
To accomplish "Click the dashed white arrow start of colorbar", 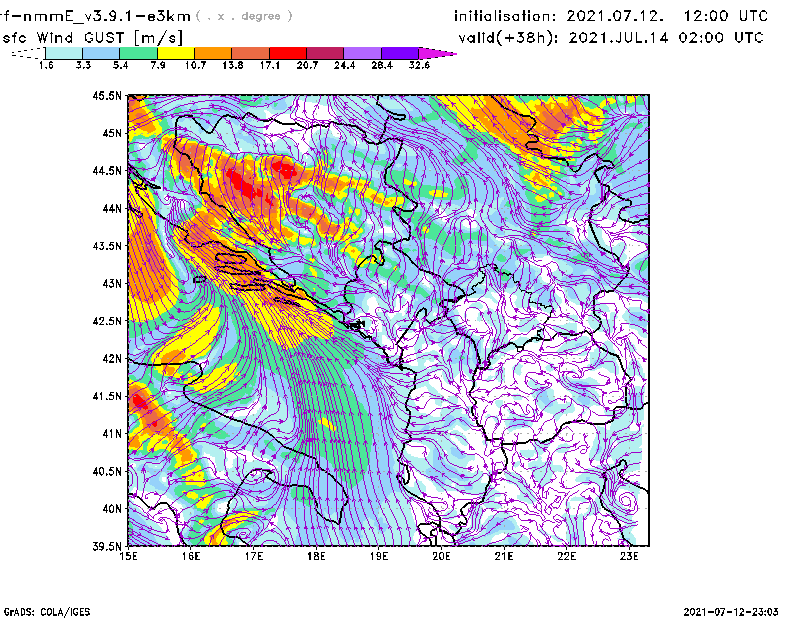I will pos(28,53).
